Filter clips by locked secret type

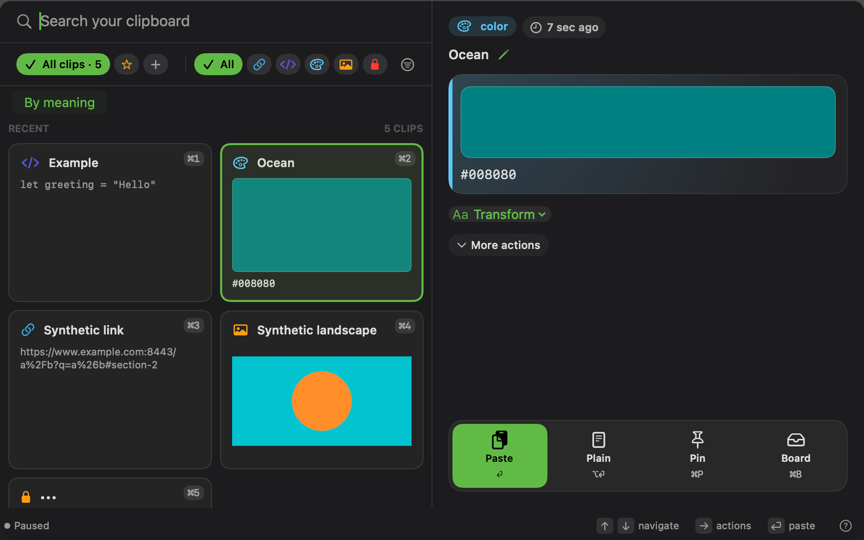click(x=375, y=64)
